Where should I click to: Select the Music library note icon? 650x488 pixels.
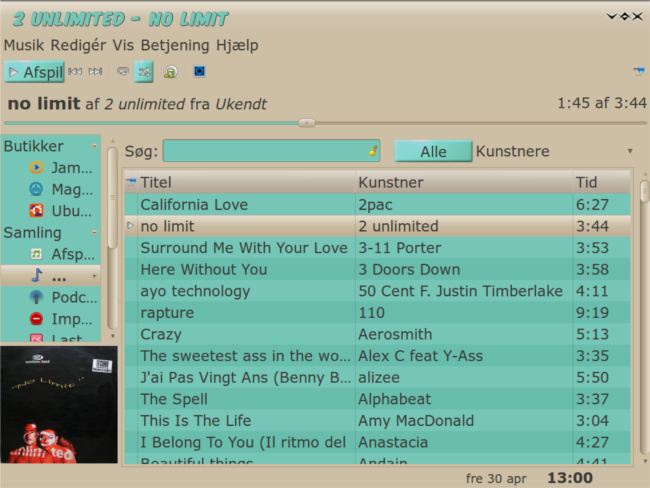click(37, 275)
